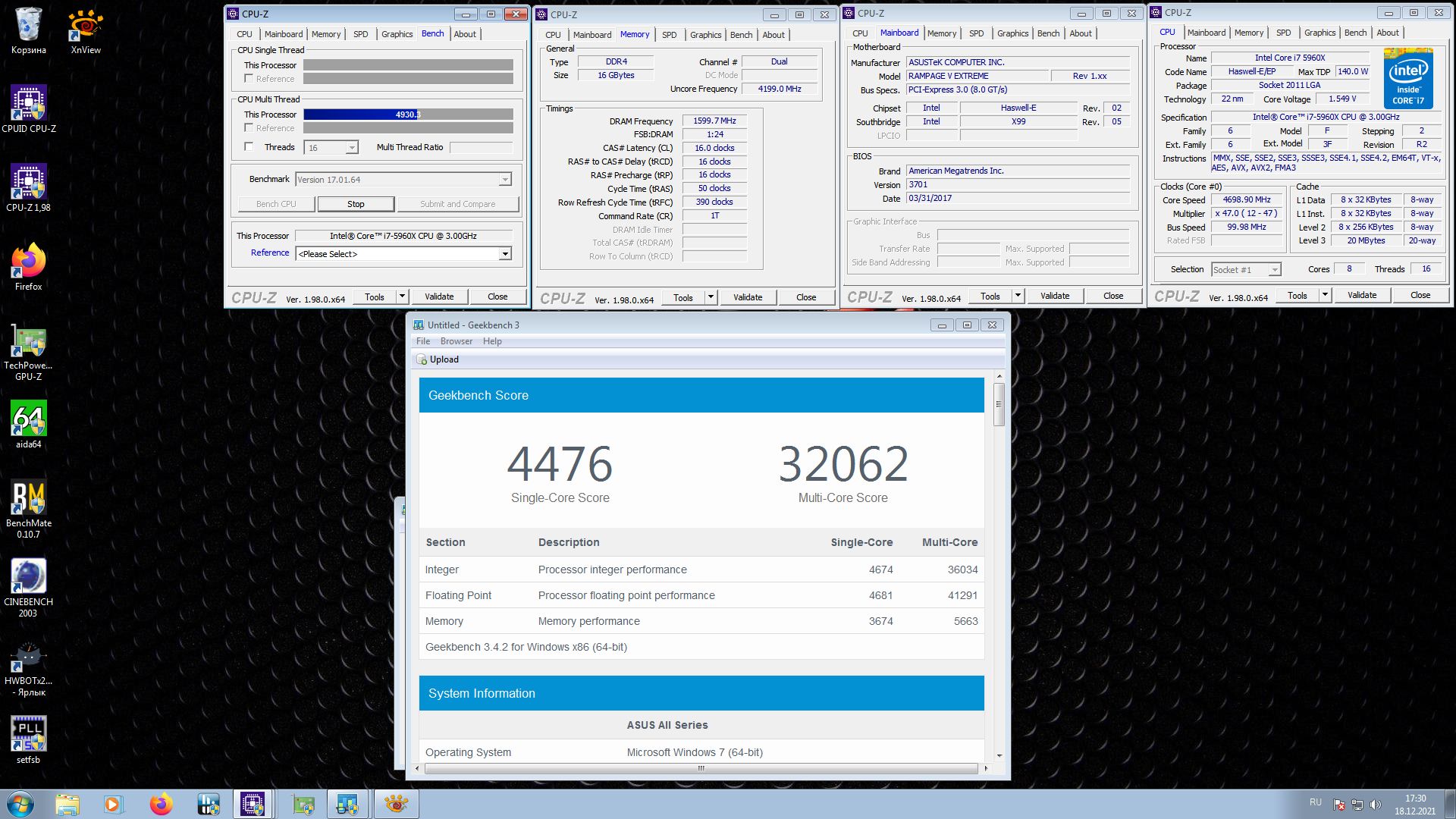Open Windows Media Player taskbar icon

(114, 804)
